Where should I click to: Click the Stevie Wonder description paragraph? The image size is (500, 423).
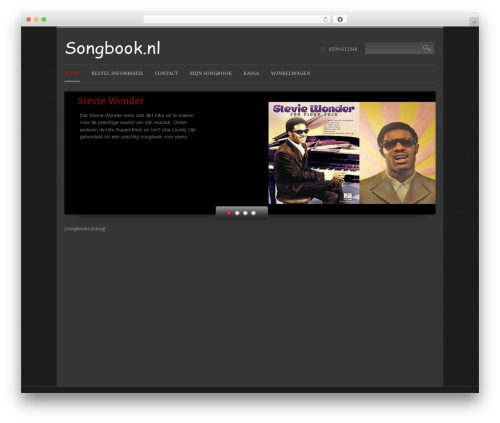point(138,126)
